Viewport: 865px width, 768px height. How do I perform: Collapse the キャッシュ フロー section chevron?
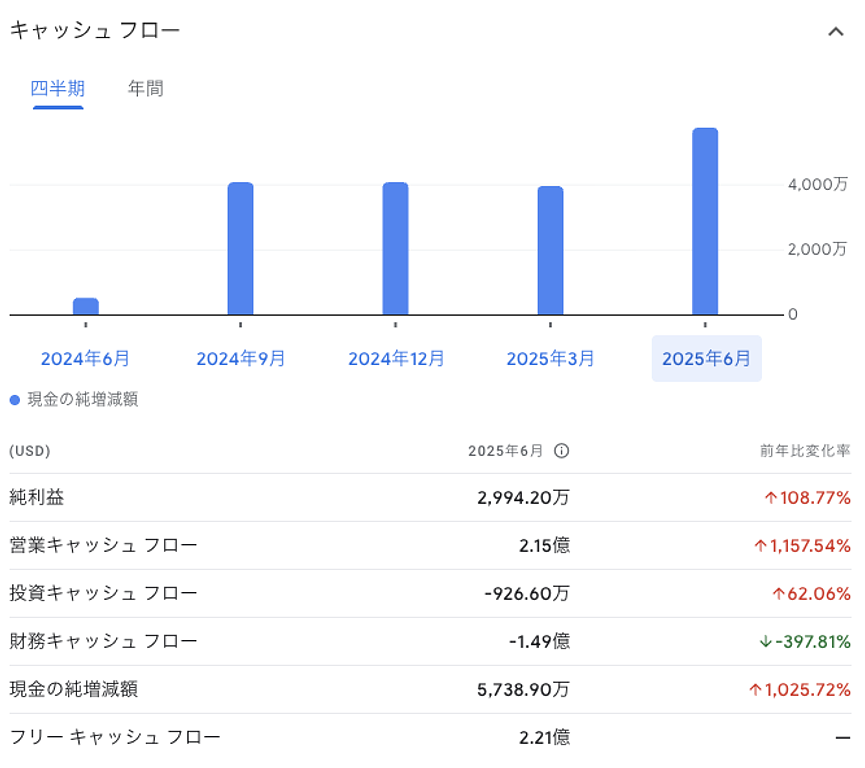(836, 32)
